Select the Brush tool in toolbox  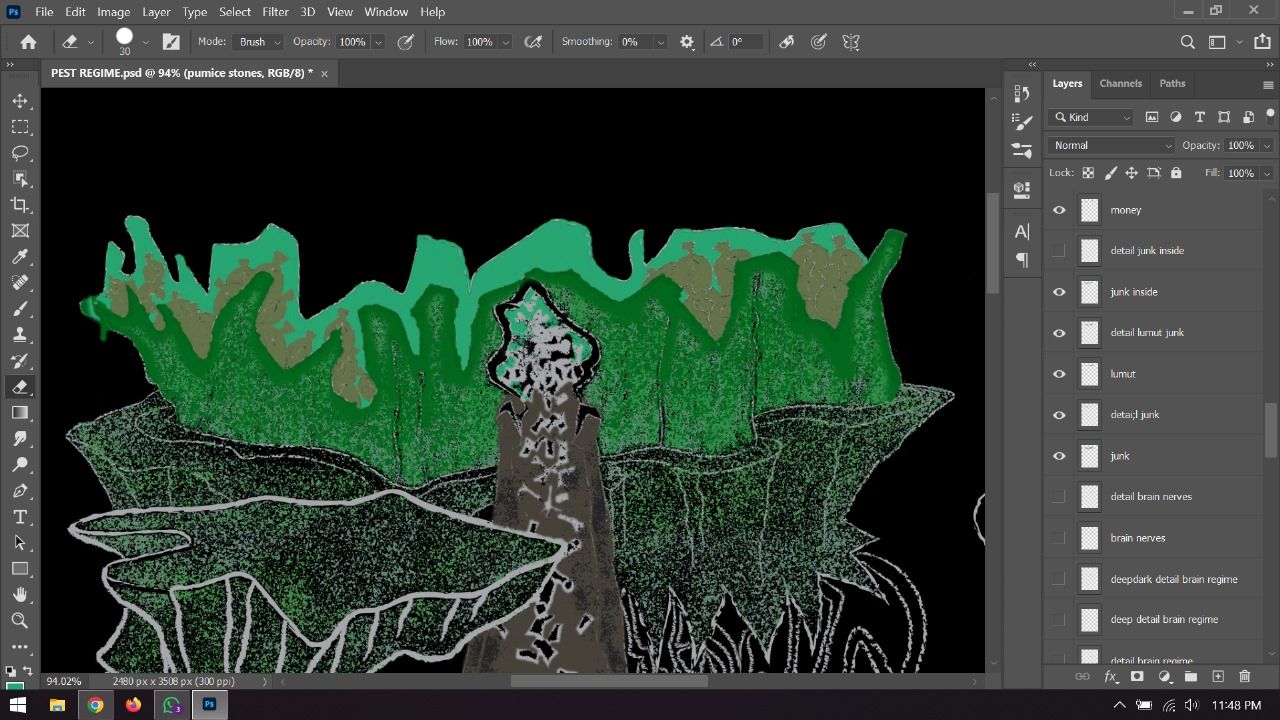[20, 309]
